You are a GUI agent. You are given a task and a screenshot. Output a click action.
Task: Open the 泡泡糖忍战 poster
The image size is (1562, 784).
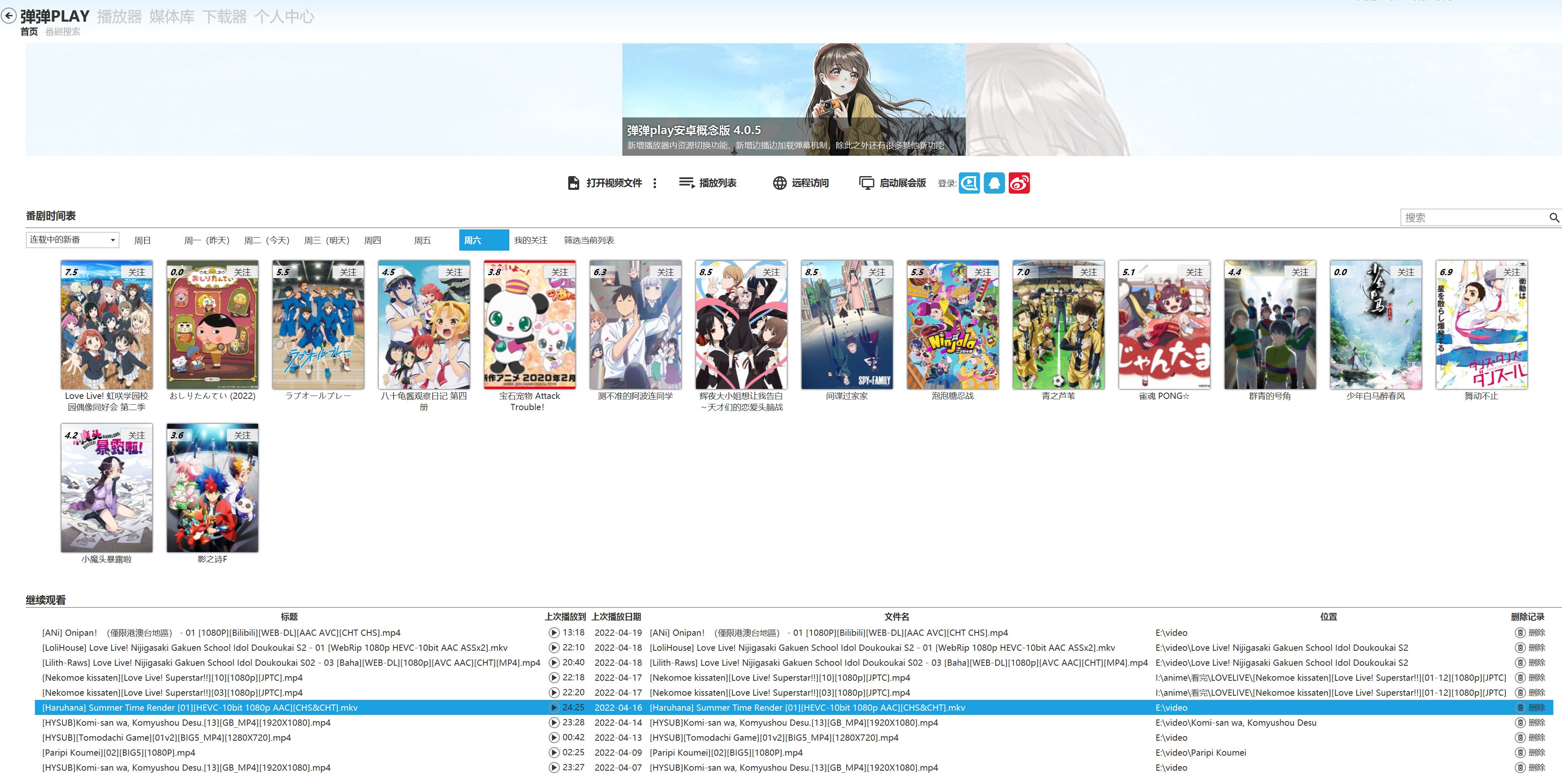[x=953, y=325]
